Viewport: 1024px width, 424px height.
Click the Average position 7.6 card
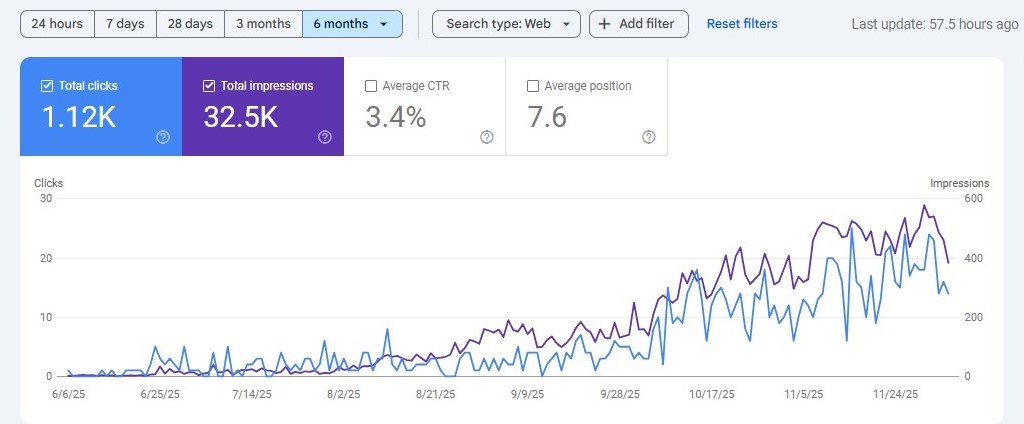[586, 107]
